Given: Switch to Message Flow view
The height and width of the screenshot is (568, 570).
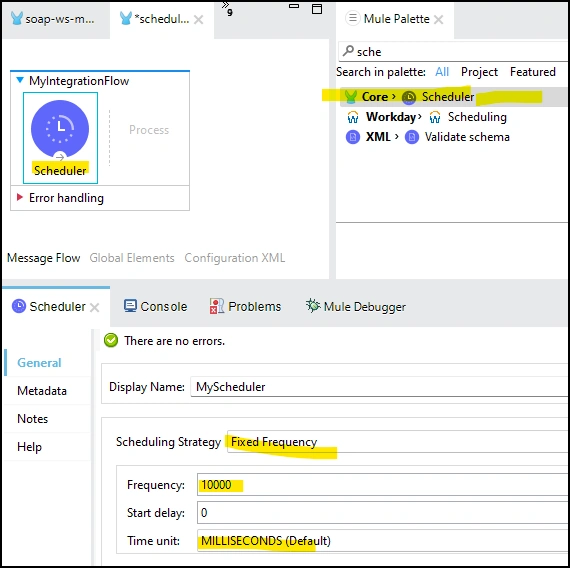Looking at the screenshot, I should pyautogui.click(x=43, y=258).
